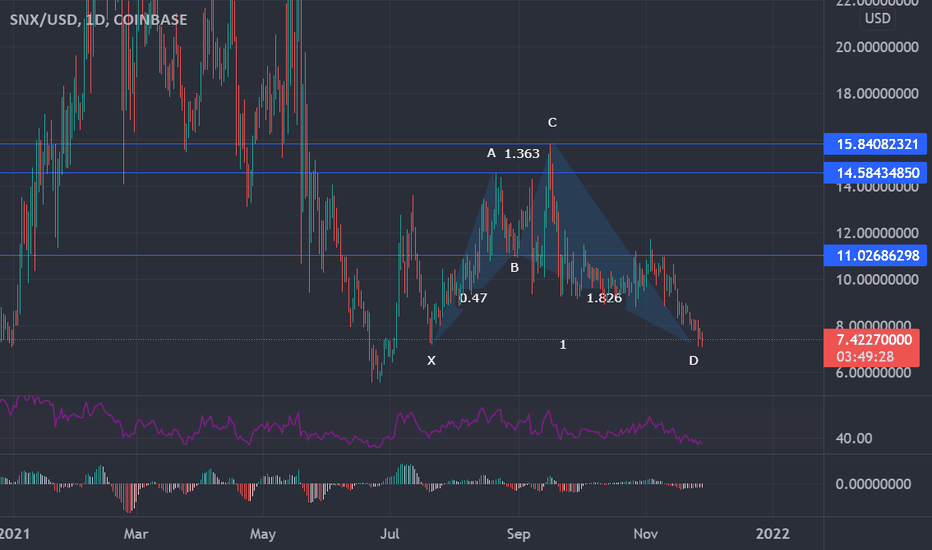Click the SNX/USD, 1D, COINBASE symbol title

pyautogui.click(x=98, y=20)
